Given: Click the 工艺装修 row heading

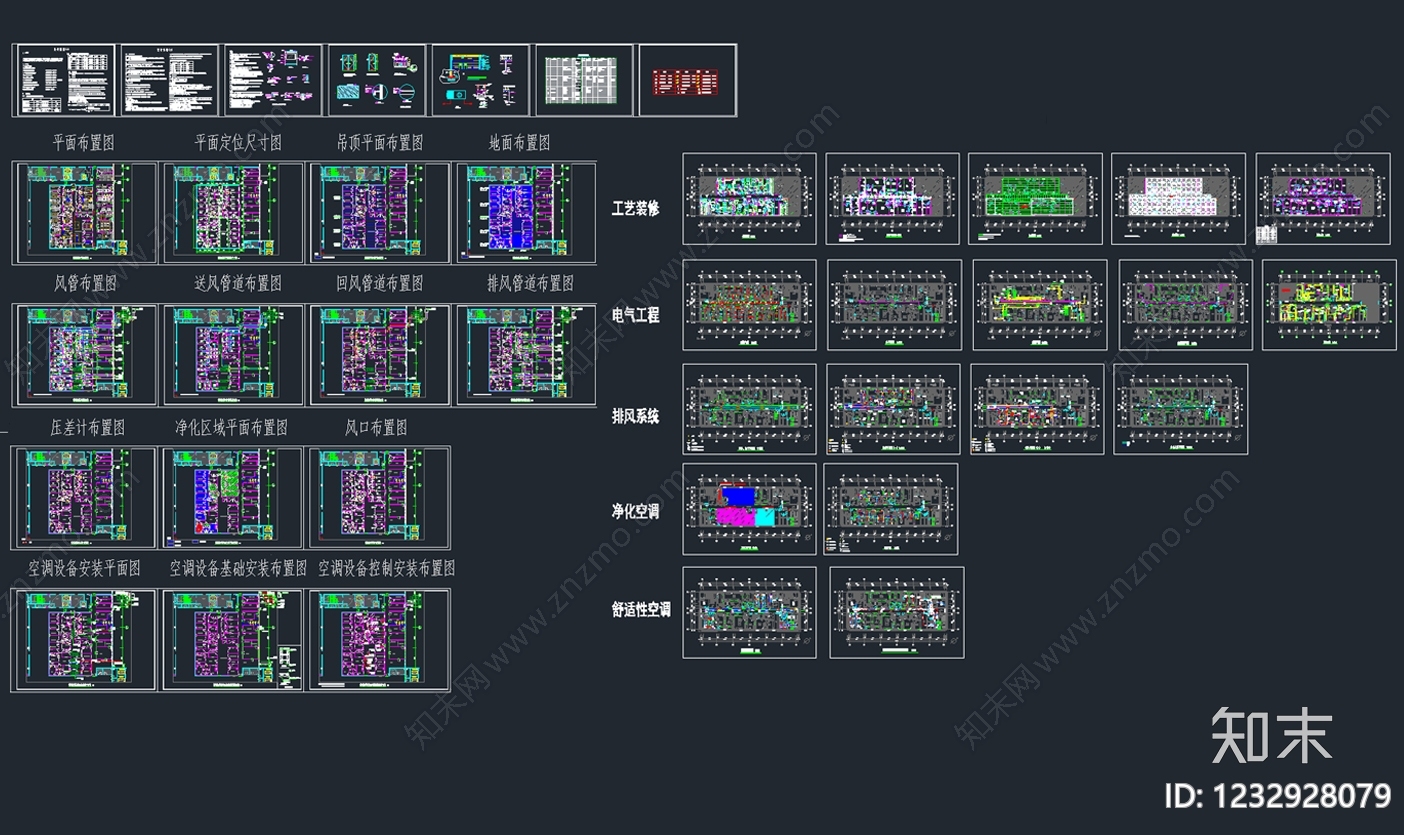Looking at the screenshot, I should pos(636,209).
